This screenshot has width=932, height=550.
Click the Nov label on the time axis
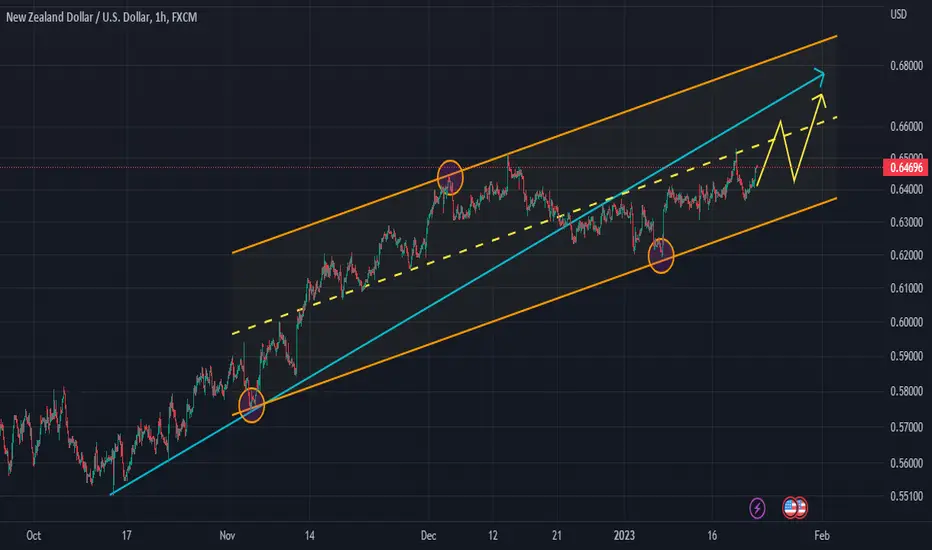(227, 535)
